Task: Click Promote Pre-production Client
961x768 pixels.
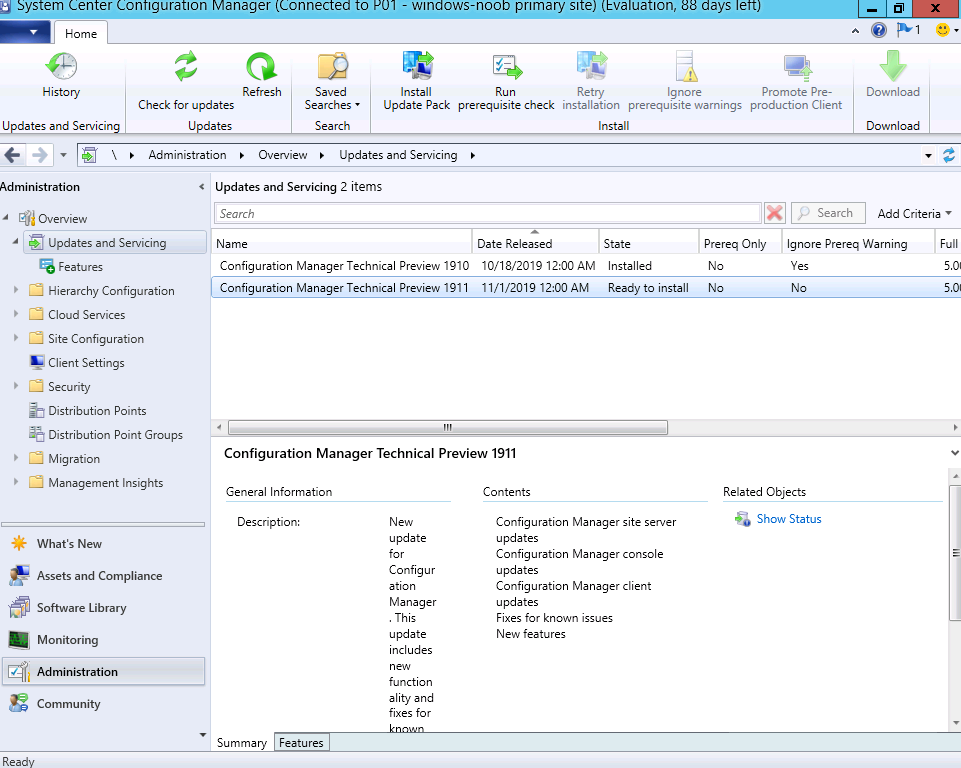Action: 796,81
